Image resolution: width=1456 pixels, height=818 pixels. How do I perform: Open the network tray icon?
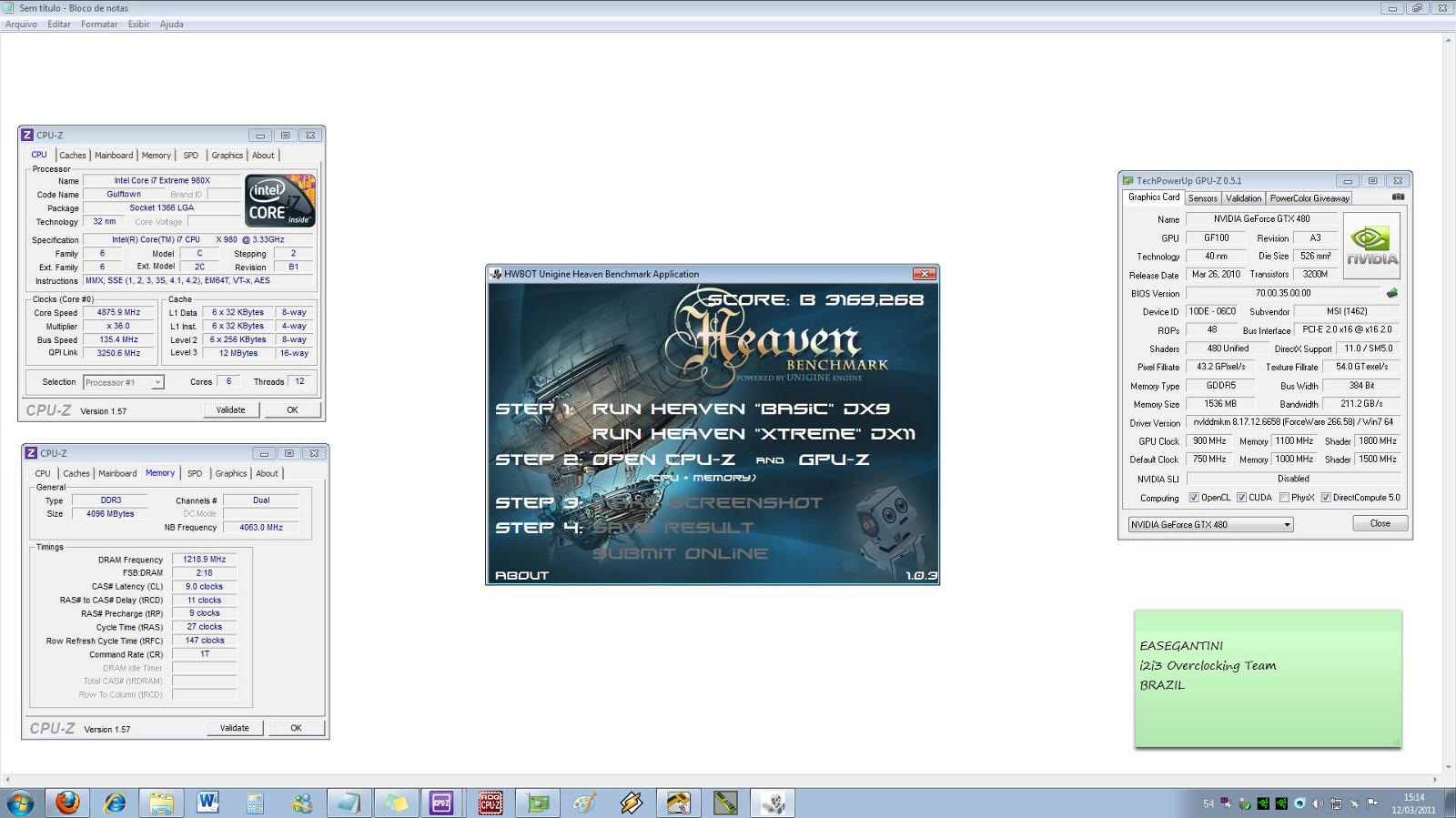click(x=1336, y=803)
